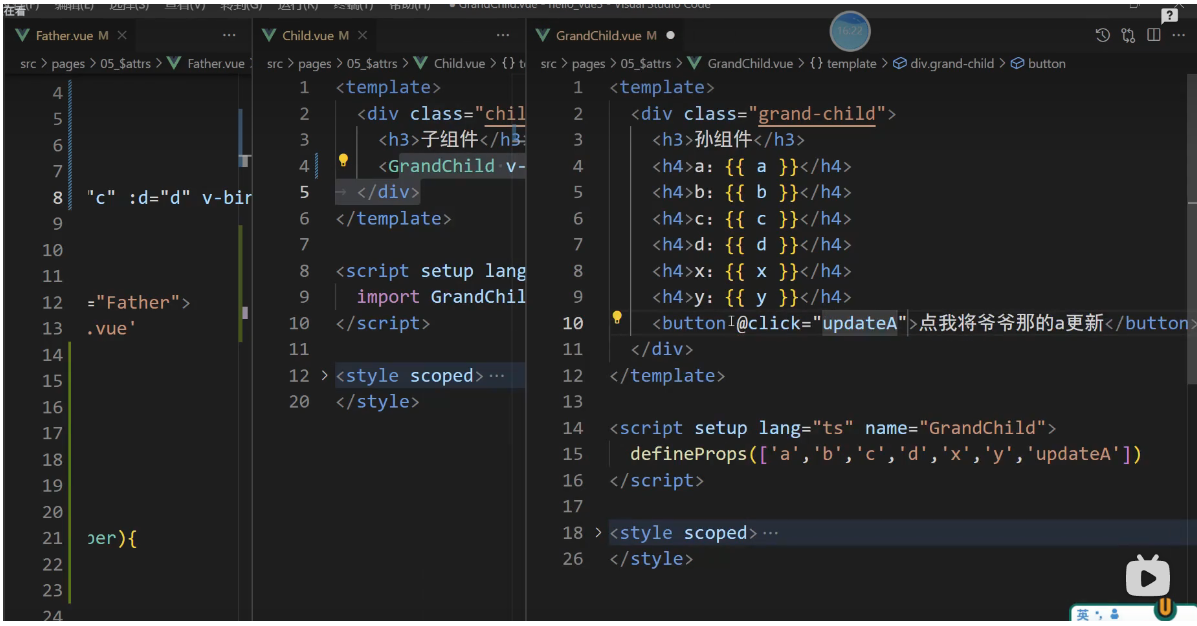Open changes compare icon in editor toolbar
This screenshot has height=626, width=1197.
click(x=1128, y=36)
